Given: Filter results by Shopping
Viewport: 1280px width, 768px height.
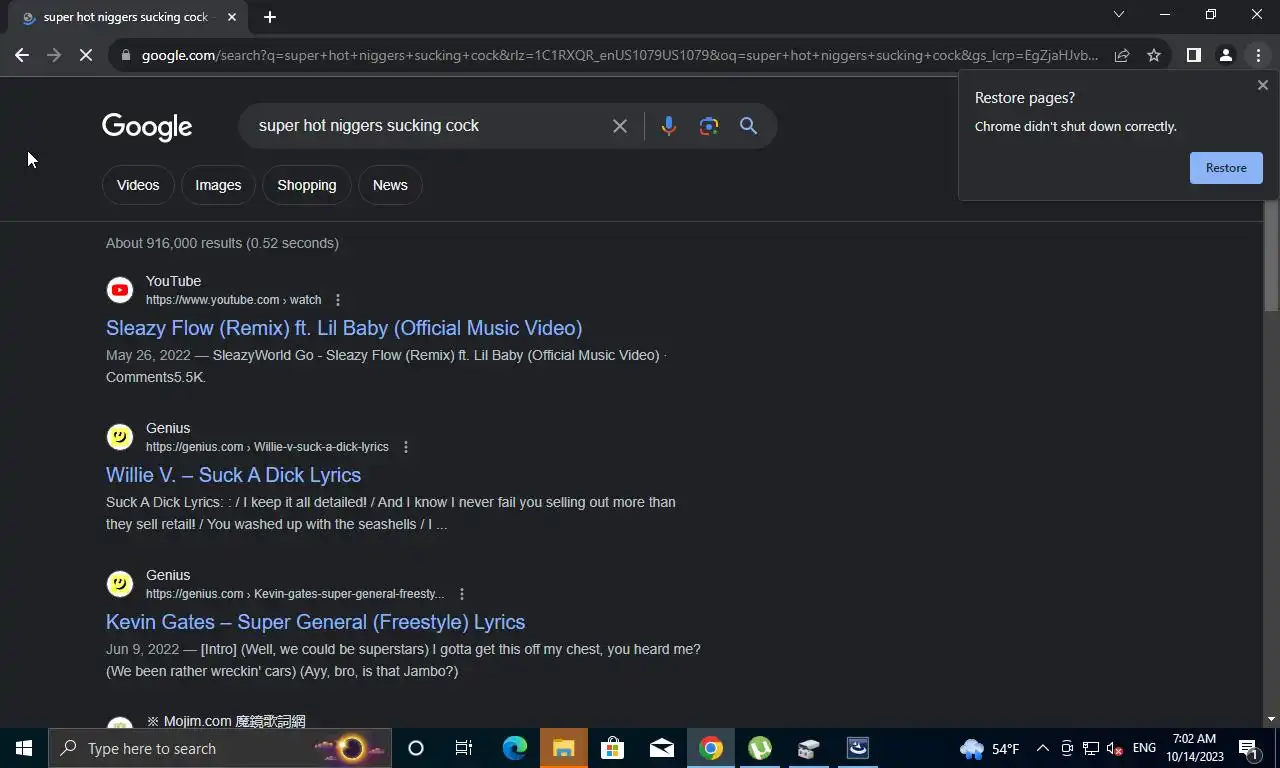Looking at the screenshot, I should [x=307, y=185].
